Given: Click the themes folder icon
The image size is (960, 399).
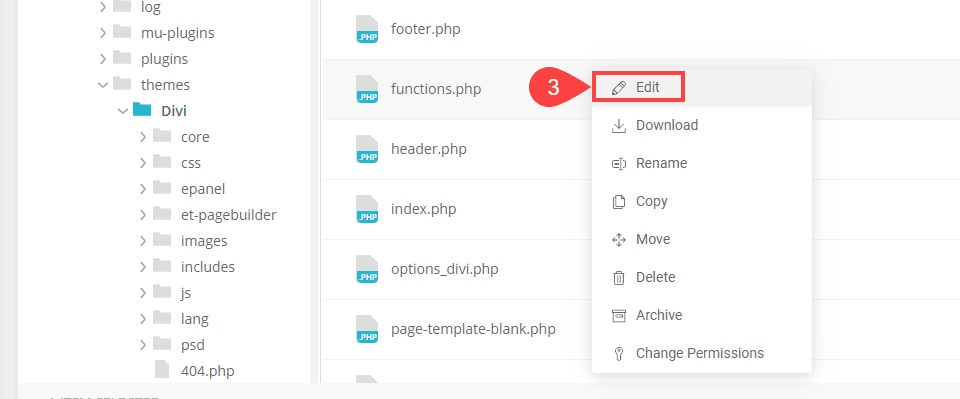Looking at the screenshot, I should tap(122, 83).
